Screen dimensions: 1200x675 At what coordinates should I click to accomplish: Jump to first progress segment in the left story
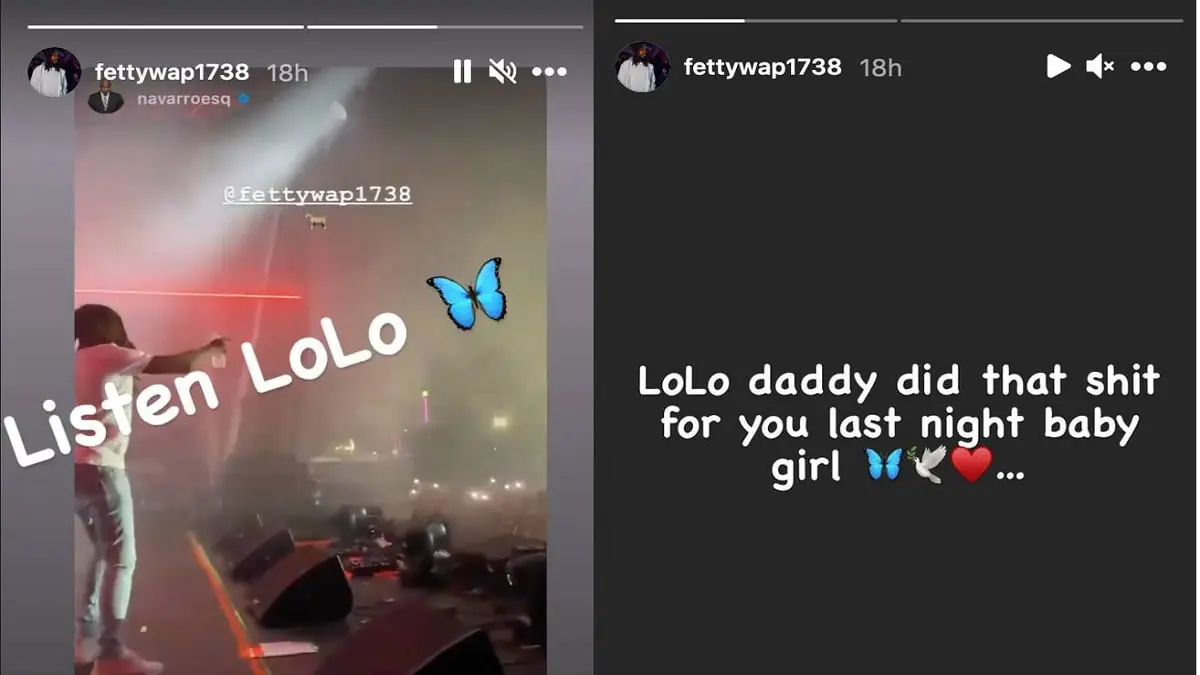click(166, 26)
